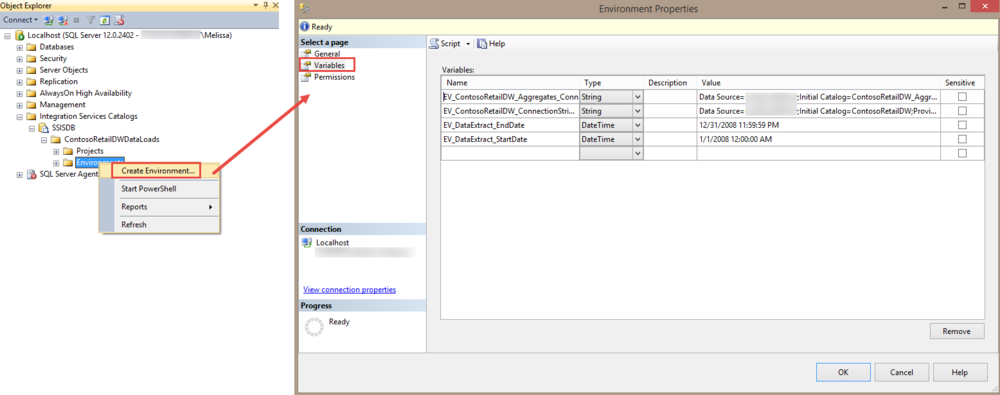Click the Server Objects folder icon

pos(31,70)
